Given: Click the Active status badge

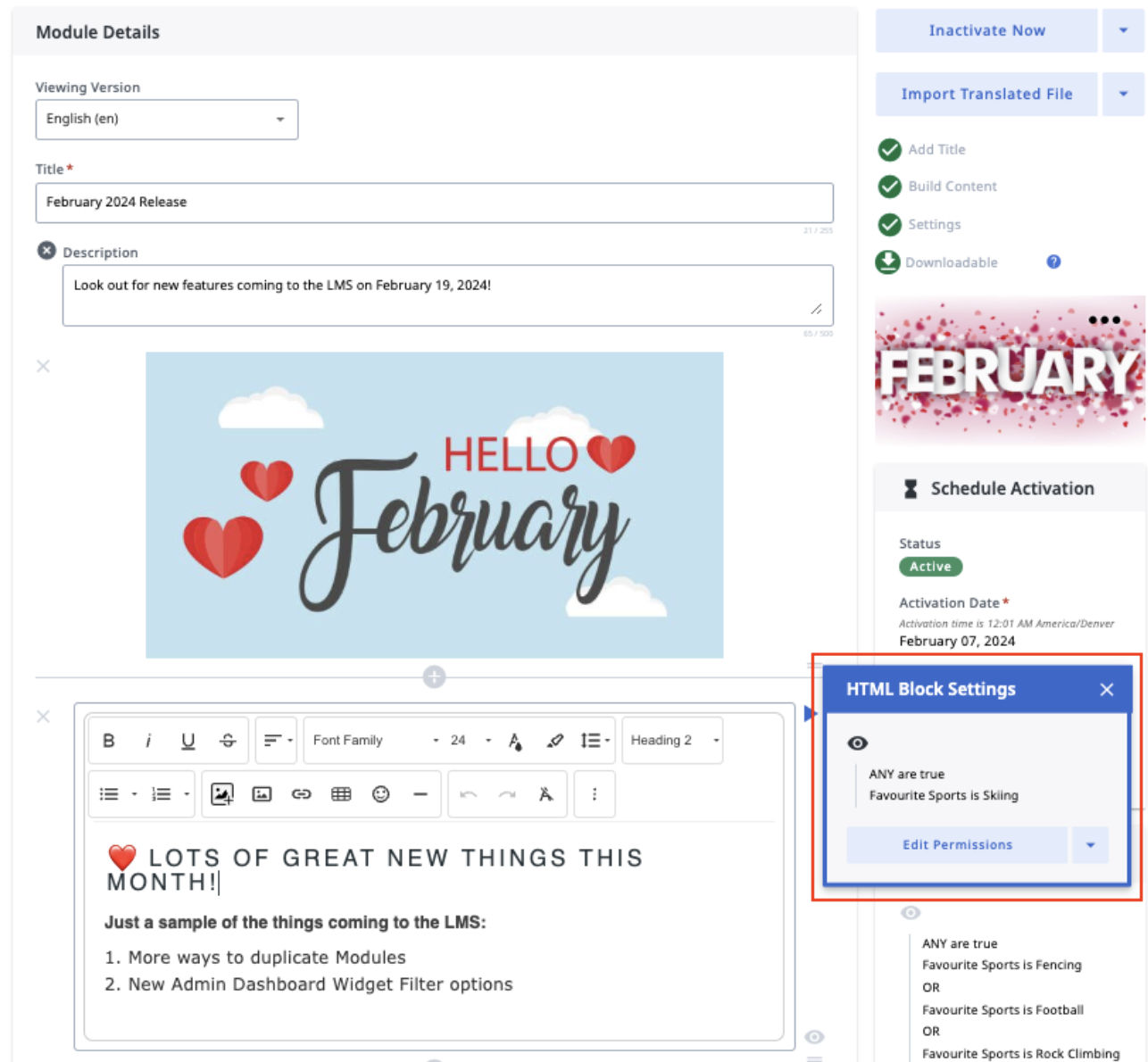Looking at the screenshot, I should click(x=930, y=567).
